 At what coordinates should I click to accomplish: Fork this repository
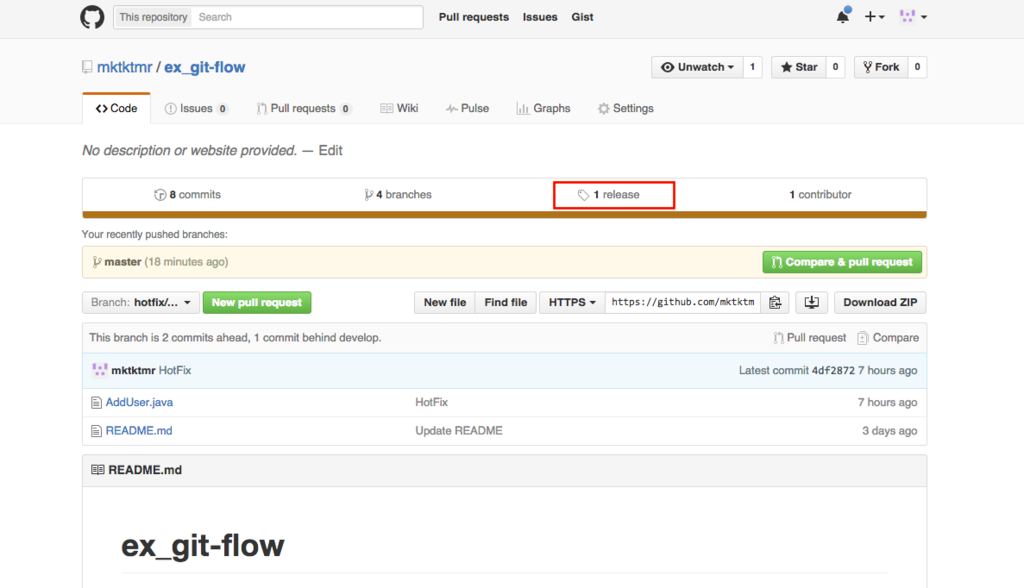click(x=881, y=67)
